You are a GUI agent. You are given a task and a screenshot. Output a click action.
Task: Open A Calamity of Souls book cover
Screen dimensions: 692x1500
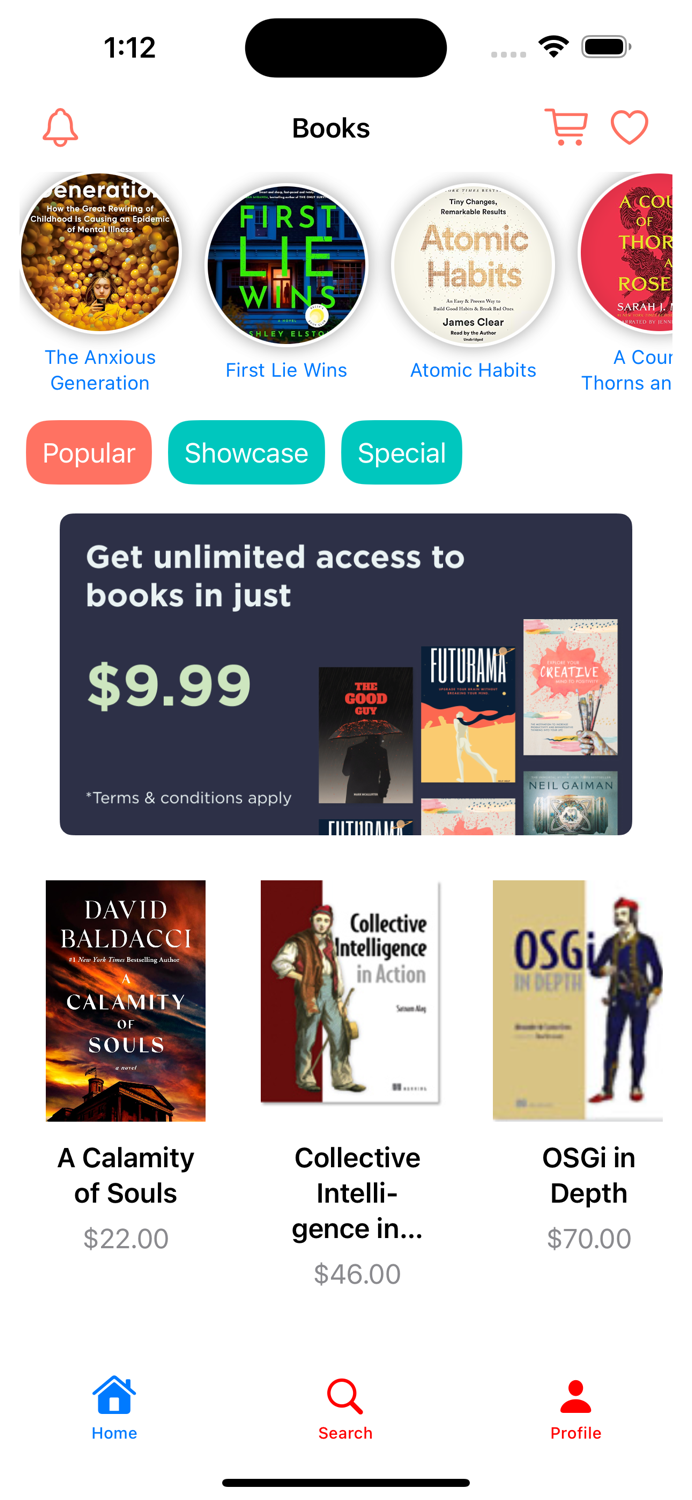[126, 1001]
